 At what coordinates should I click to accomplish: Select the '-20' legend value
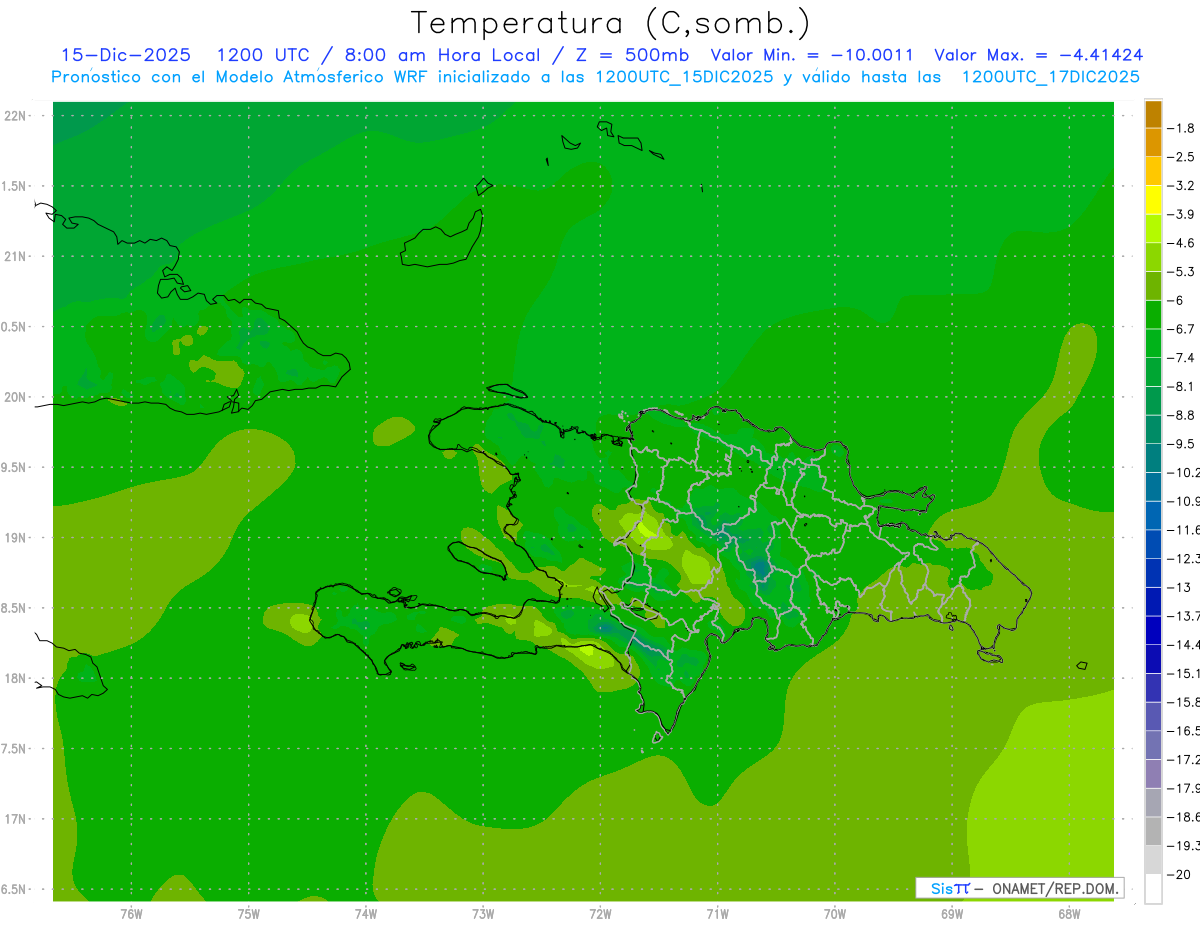[x=1179, y=875]
